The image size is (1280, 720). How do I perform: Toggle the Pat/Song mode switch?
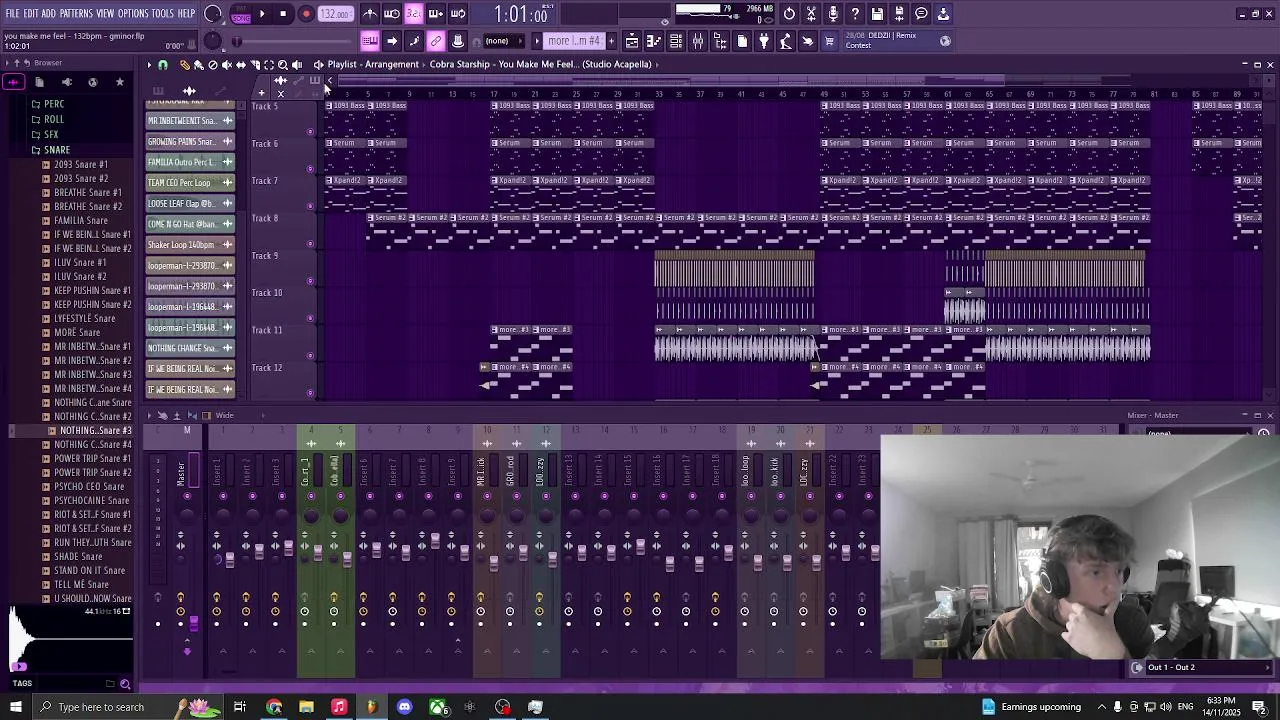point(240,15)
